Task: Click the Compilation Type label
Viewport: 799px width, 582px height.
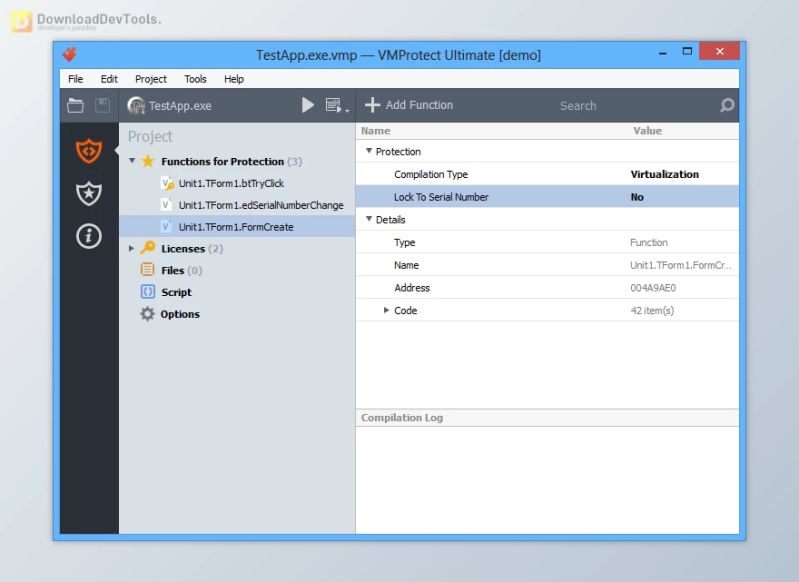Action: tap(431, 174)
